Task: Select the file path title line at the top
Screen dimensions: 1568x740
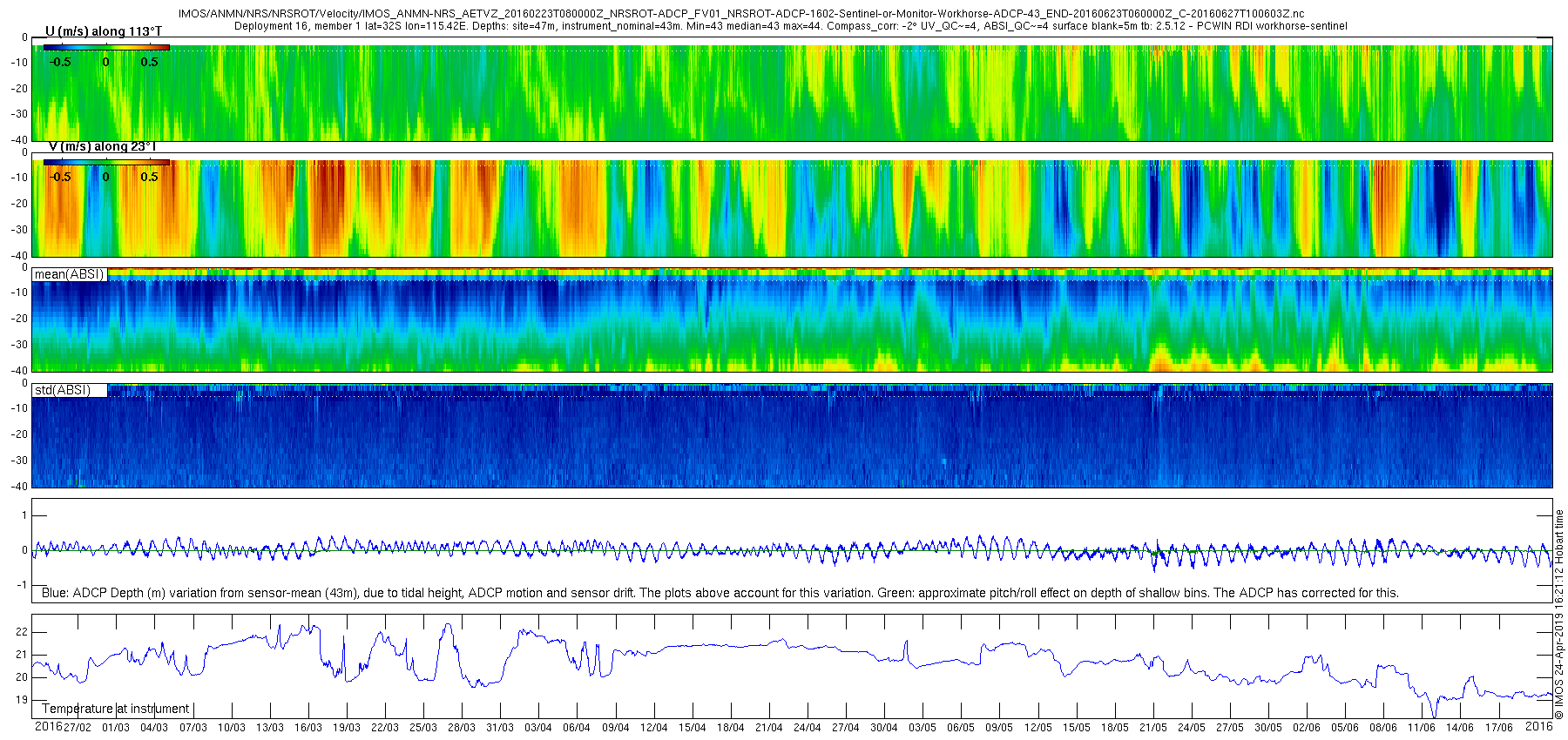Action: click(741, 14)
